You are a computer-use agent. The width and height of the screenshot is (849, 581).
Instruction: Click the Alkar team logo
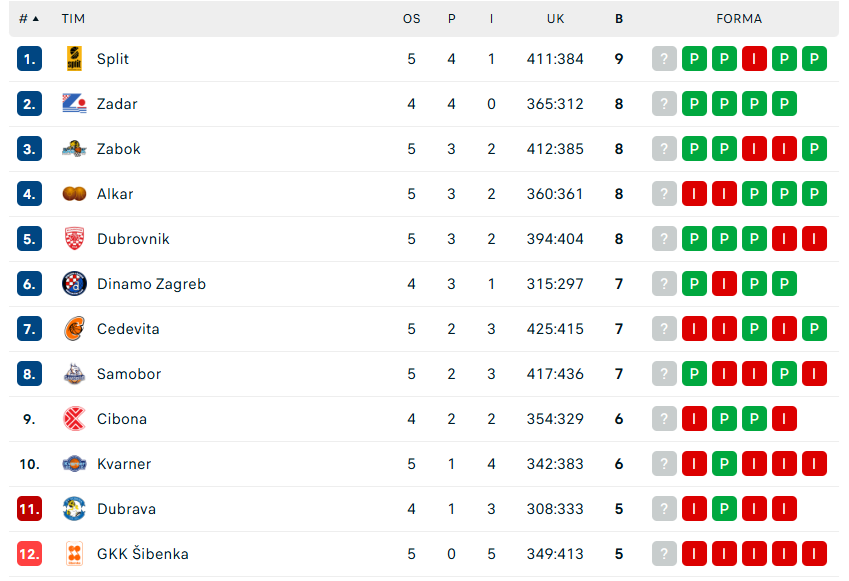(x=74, y=194)
